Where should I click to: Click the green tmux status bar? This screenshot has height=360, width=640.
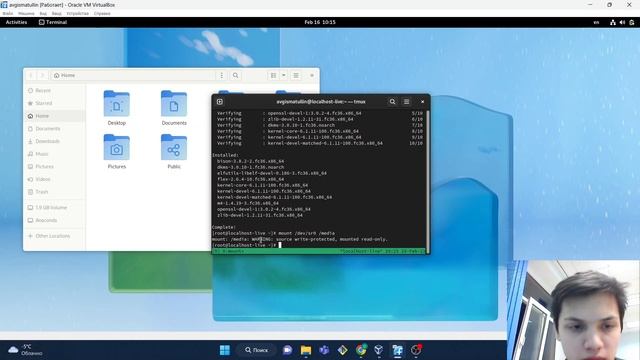319,251
